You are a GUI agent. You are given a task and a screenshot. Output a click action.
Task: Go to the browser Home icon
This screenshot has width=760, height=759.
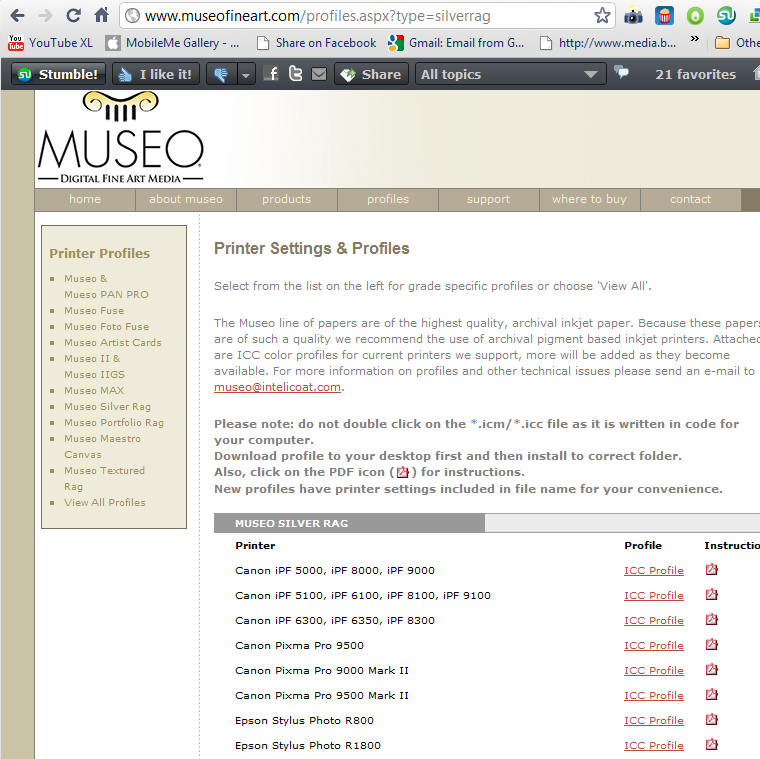[102, 15]
